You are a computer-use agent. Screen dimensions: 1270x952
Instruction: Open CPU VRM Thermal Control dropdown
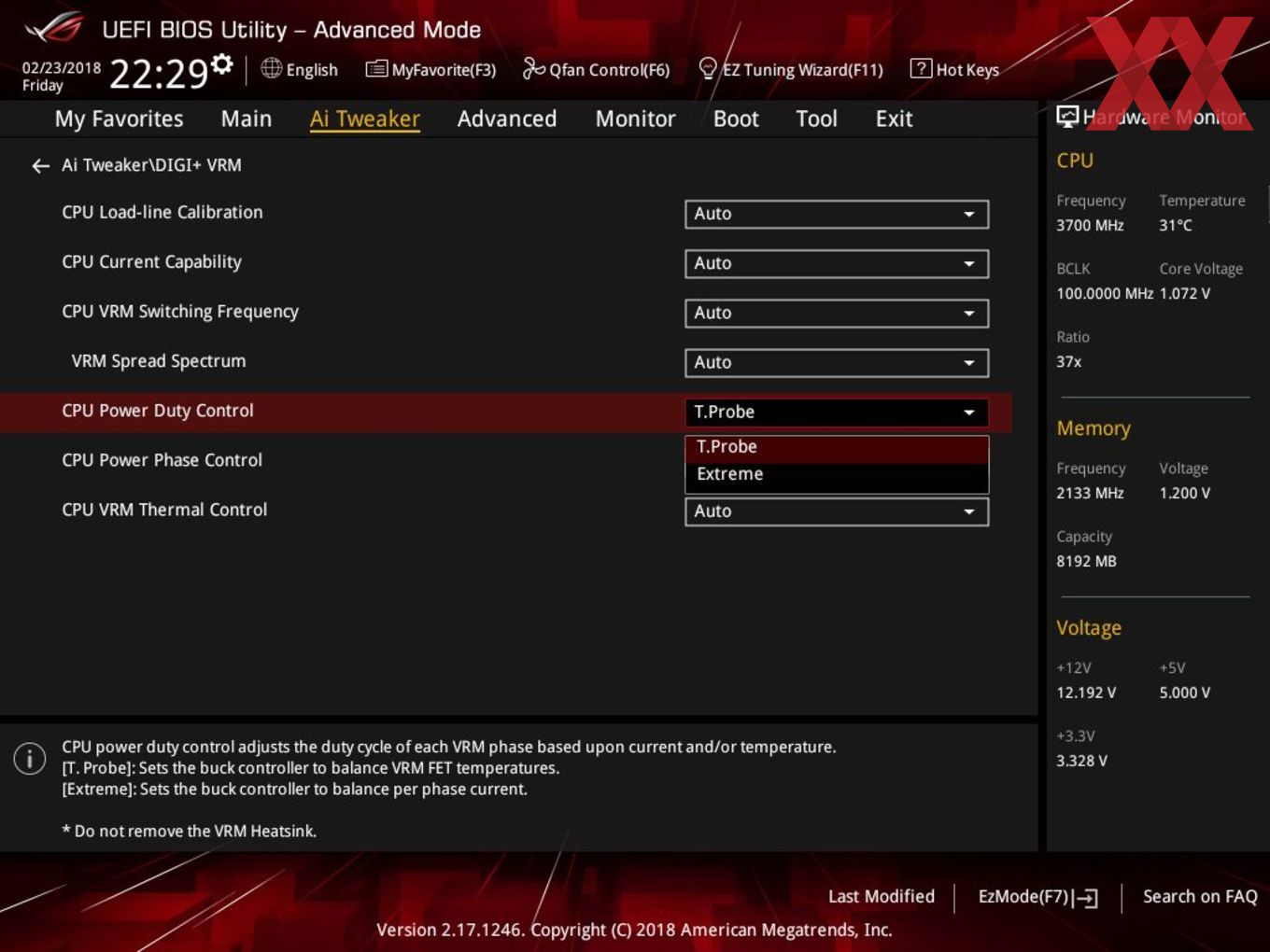837,511
